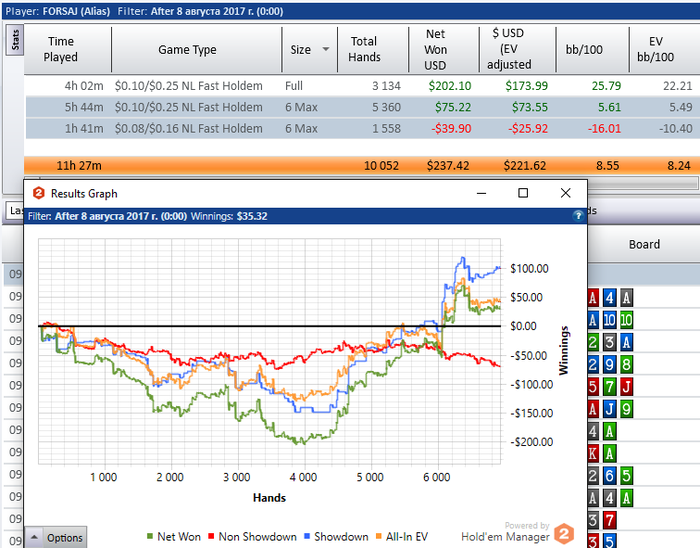Click the blue 5 card in bottom board row

click(x=609, y=541)
